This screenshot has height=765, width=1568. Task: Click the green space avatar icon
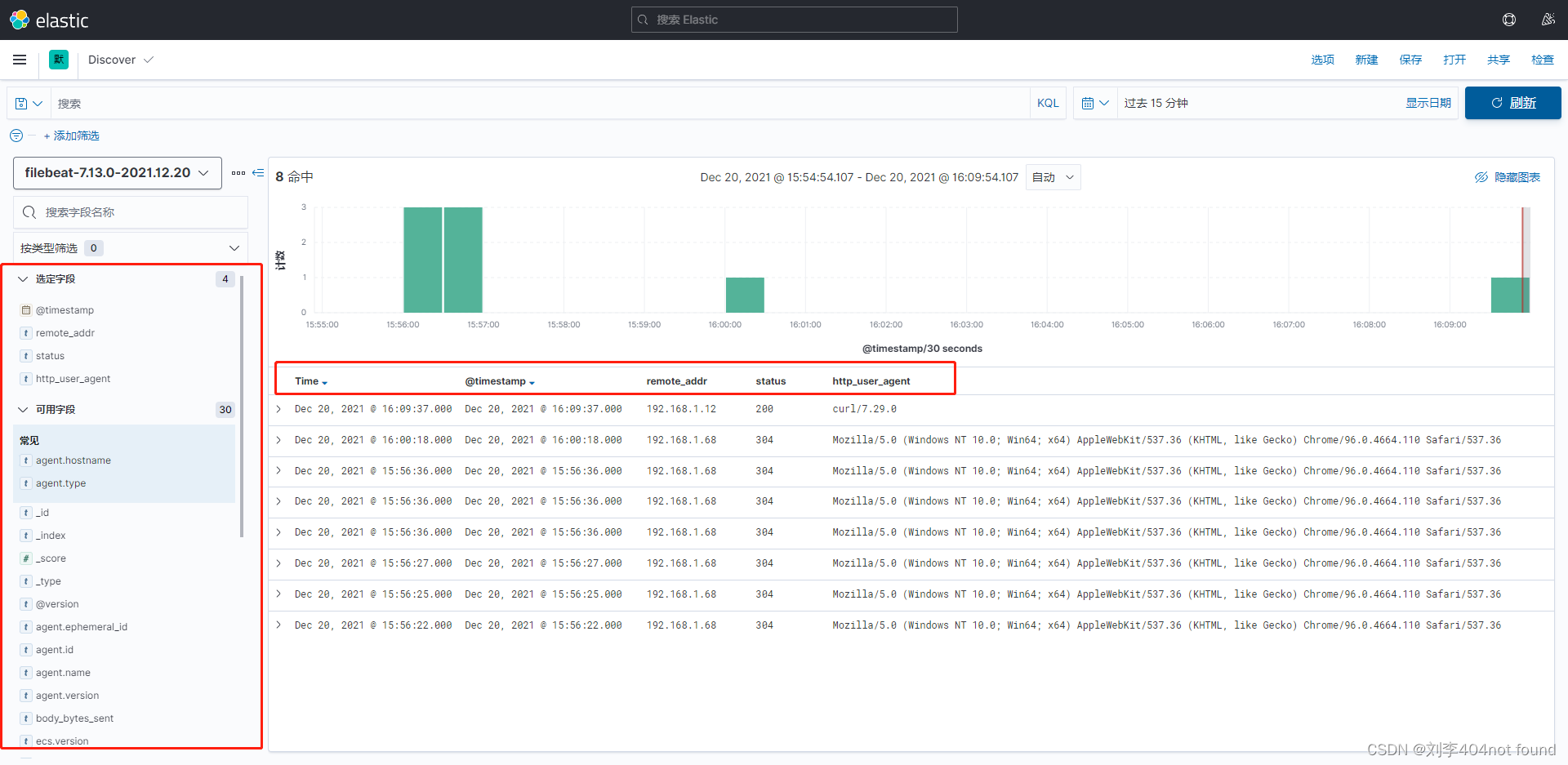click(59, 60)
